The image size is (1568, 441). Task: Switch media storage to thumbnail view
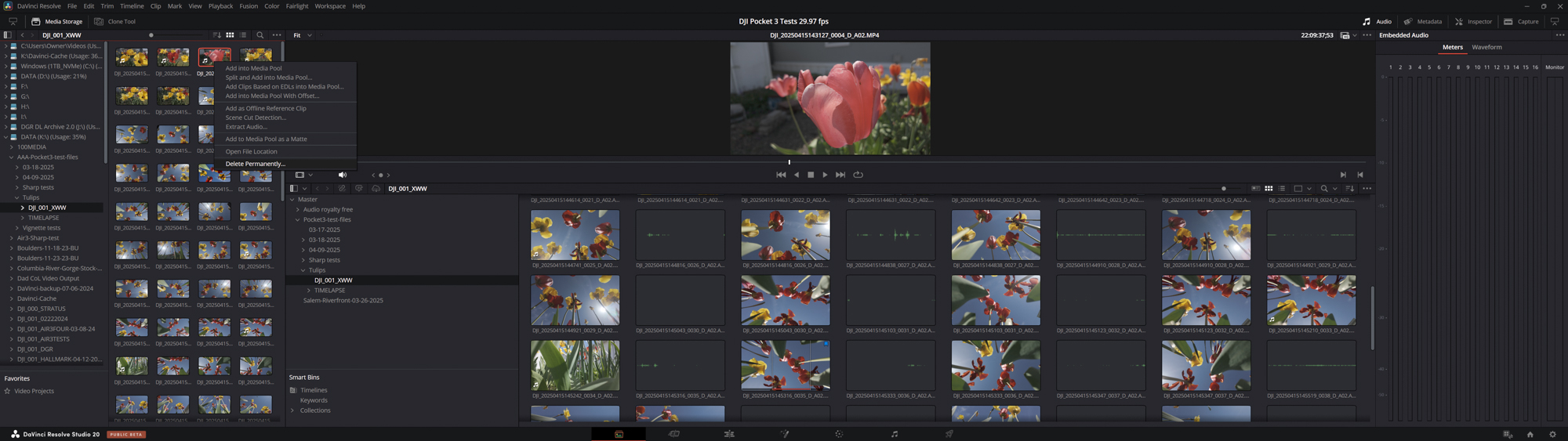coord(230,35)
